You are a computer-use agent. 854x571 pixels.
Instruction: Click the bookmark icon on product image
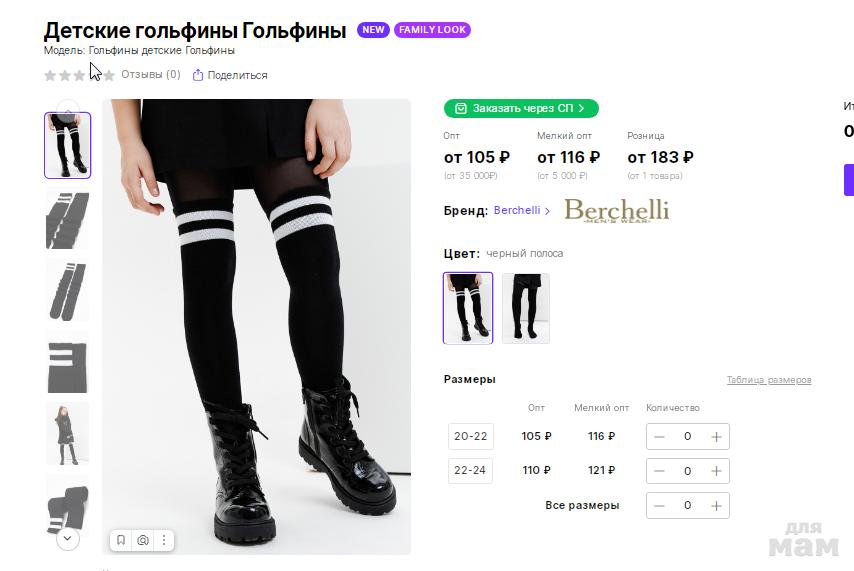(x=121, y=540)
